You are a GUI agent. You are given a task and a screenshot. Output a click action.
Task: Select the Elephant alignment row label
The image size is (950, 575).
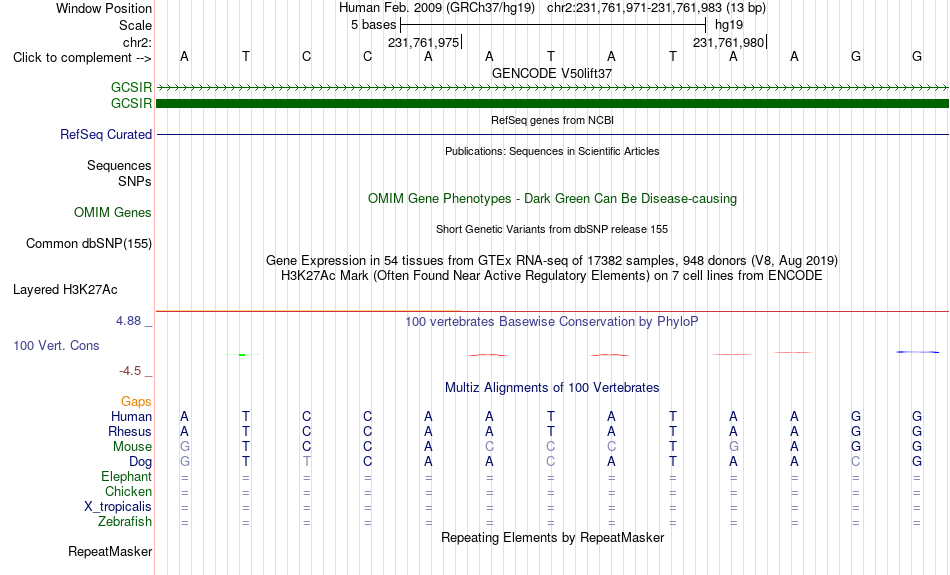(127, 476)
